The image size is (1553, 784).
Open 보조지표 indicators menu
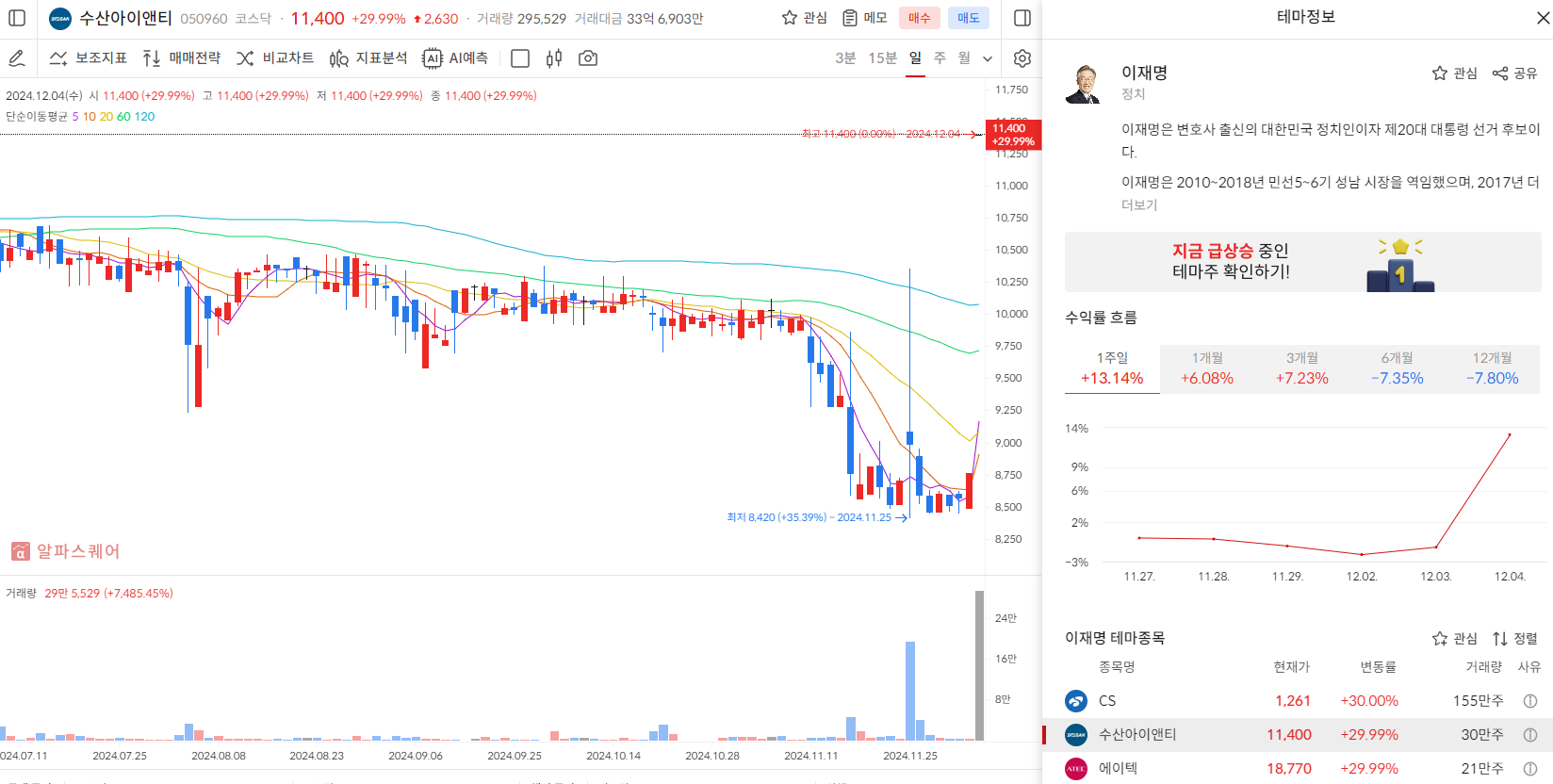click(89, 58)
